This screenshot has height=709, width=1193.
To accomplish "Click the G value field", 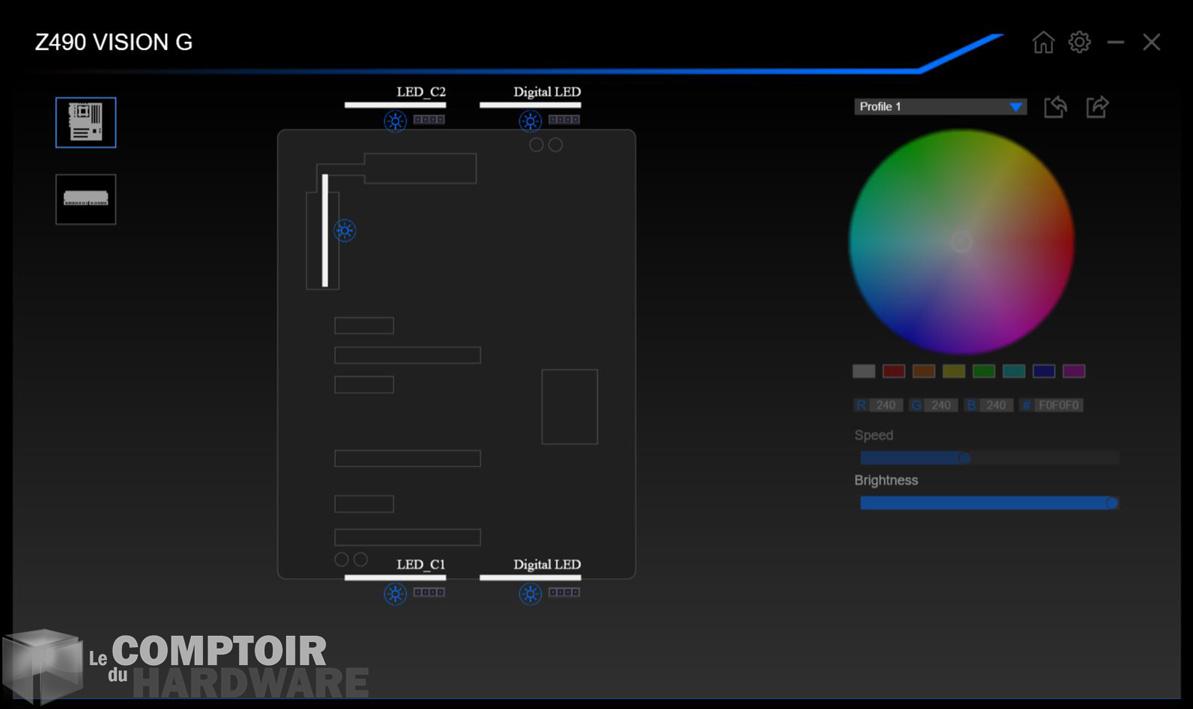I will coord(941,405).
